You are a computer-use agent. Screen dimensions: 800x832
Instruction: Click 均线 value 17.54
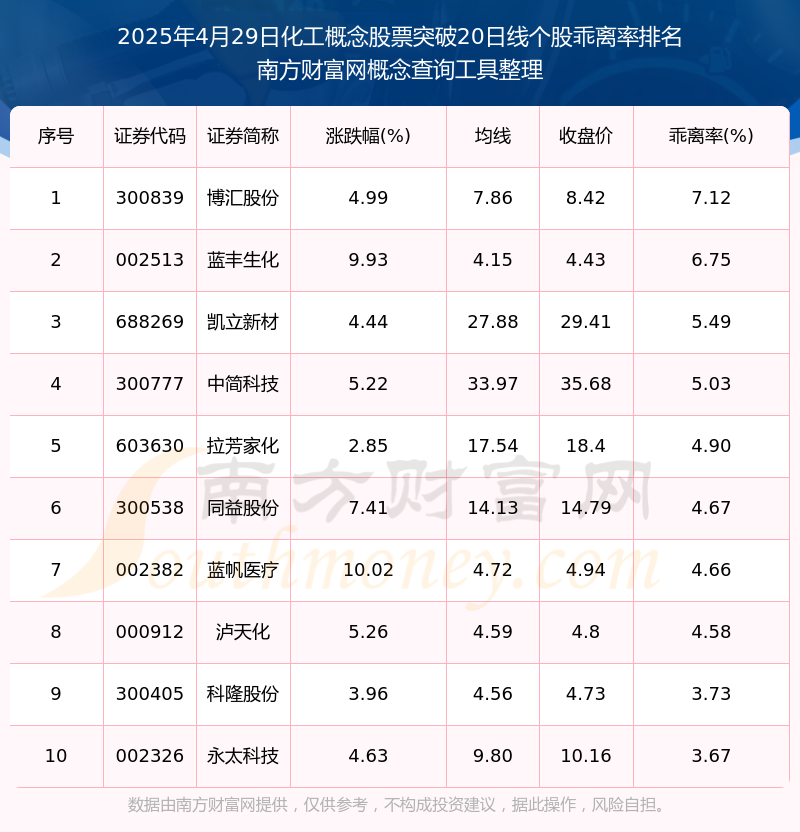(493, 446)
